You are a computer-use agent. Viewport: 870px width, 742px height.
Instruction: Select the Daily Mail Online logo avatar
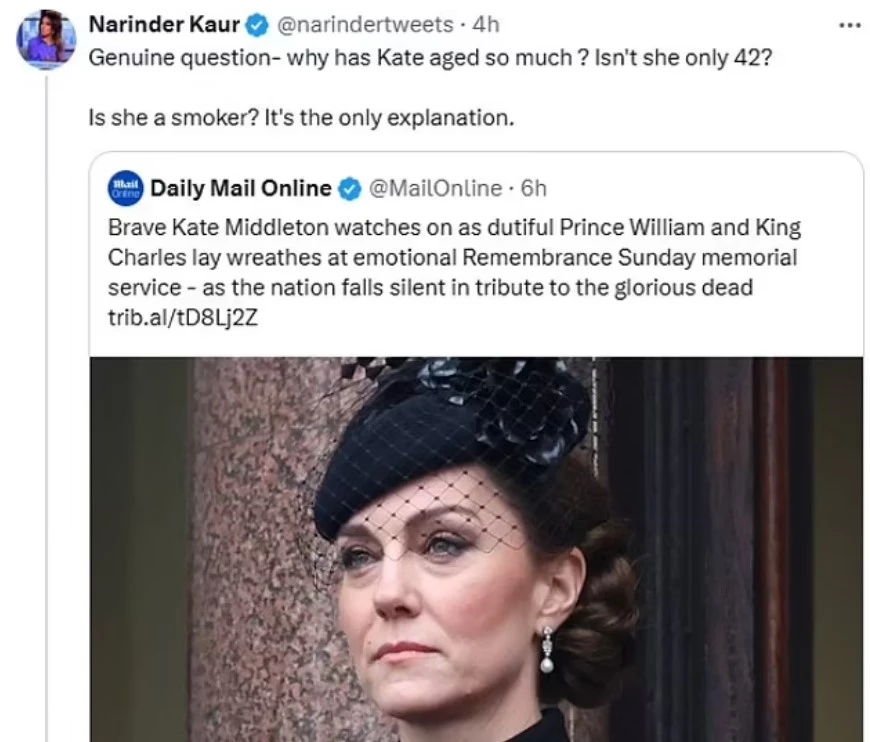[x=126, y=188]
